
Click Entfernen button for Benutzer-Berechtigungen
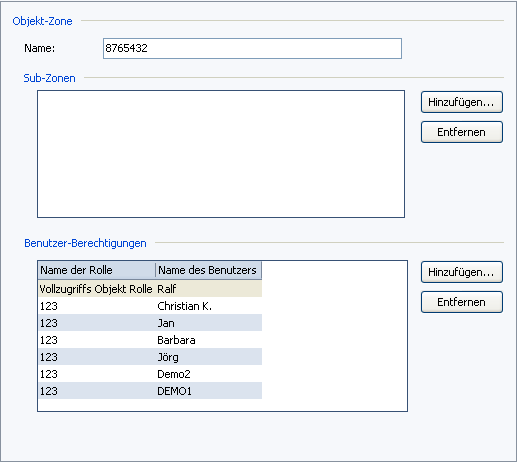click(x=462, y=302)
